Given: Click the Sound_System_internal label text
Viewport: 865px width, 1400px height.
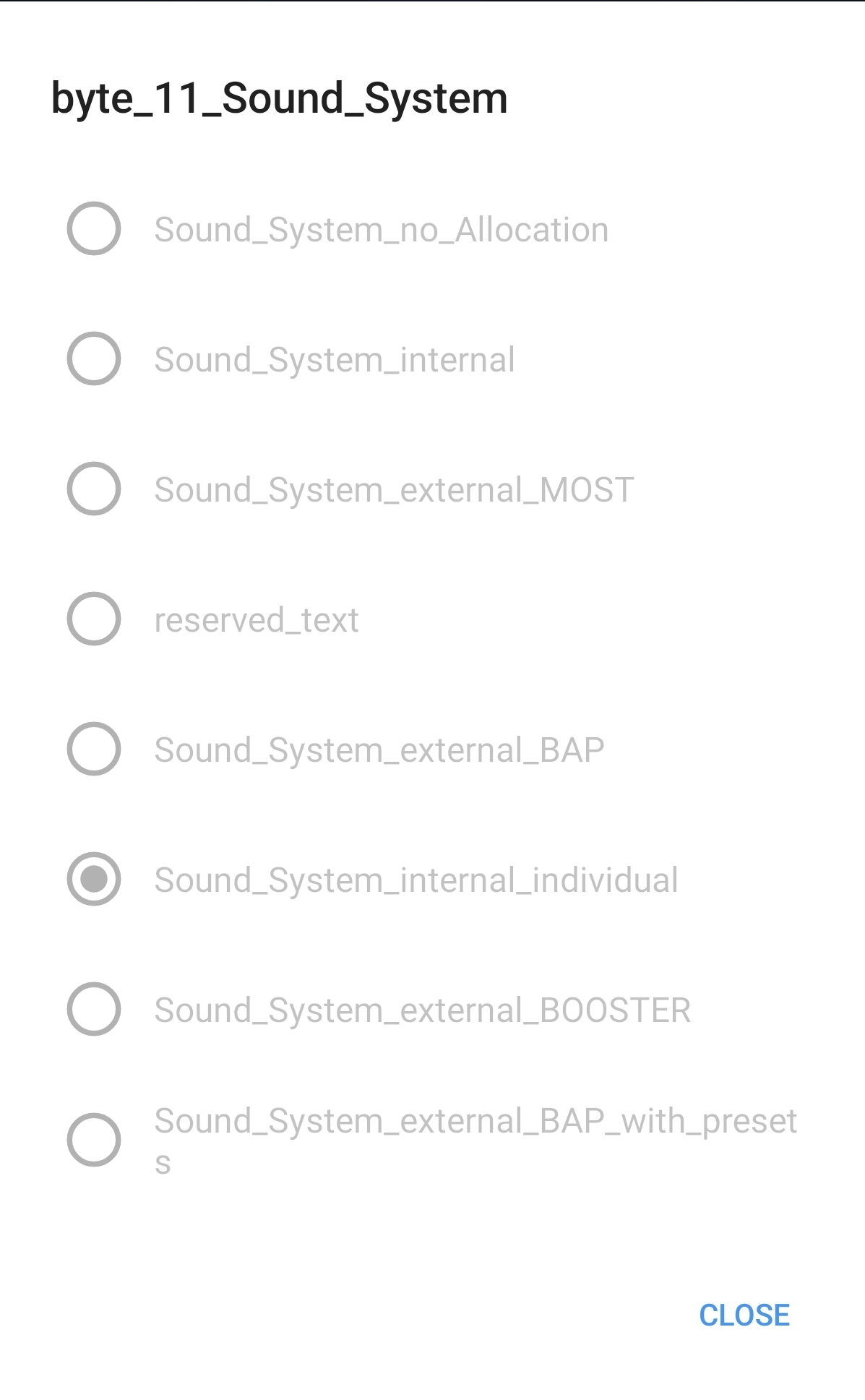Looking at the screenshot, I should pyautogui.click(x=334, y=359).
